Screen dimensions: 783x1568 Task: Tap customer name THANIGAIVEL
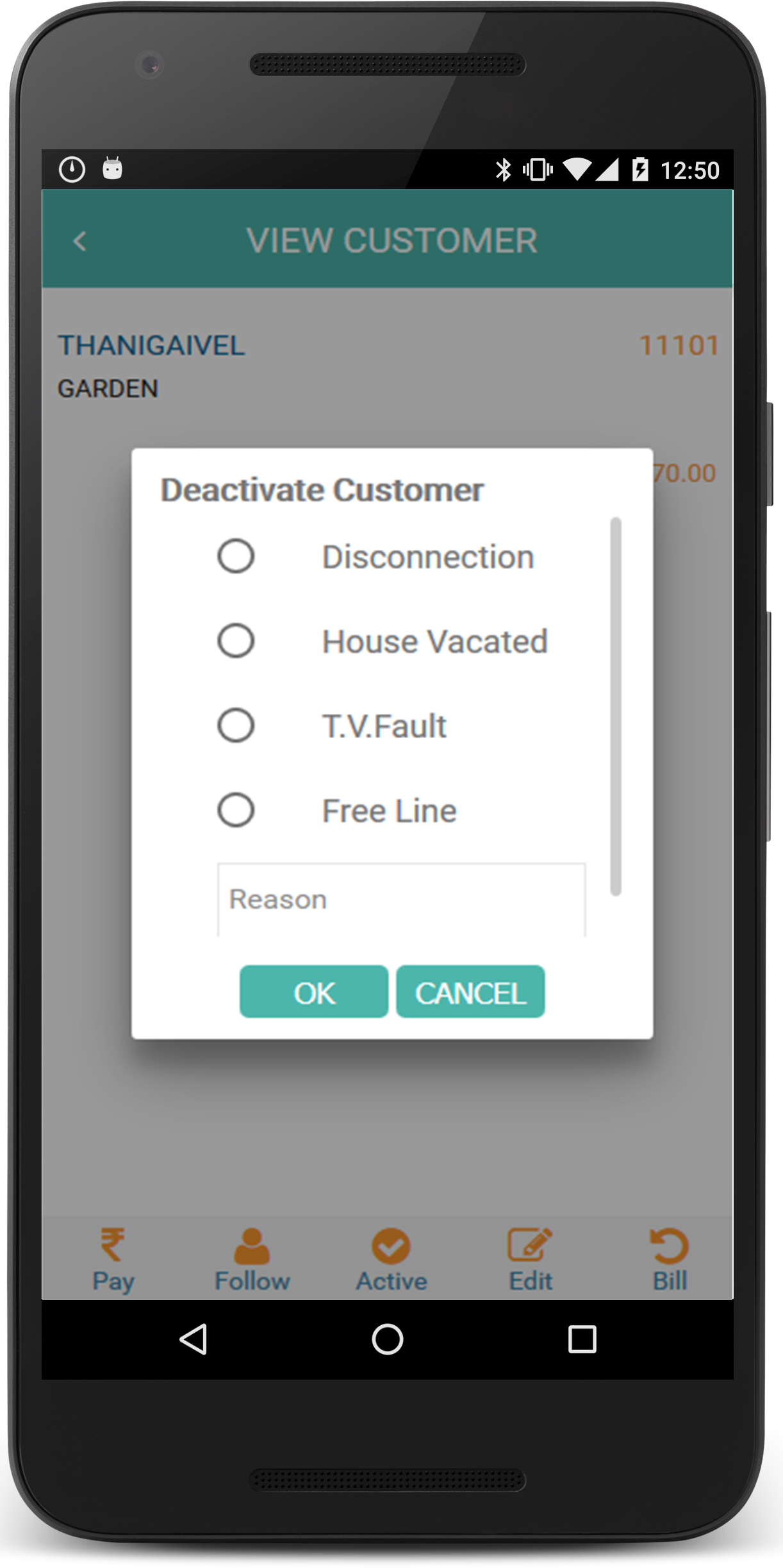pos(152,346)
